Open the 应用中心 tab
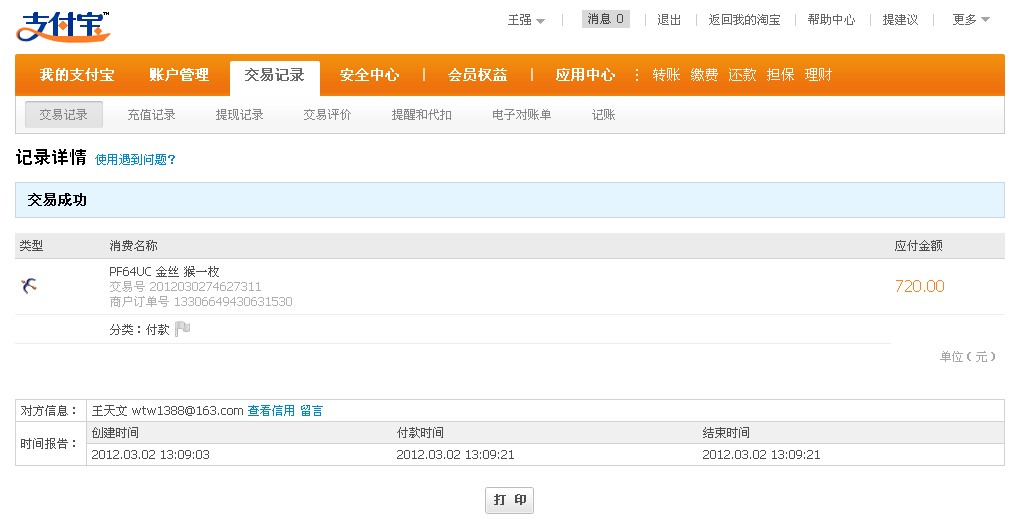Screen dimensions: 1027x524 pyautogui.click(x=585, y=75)
